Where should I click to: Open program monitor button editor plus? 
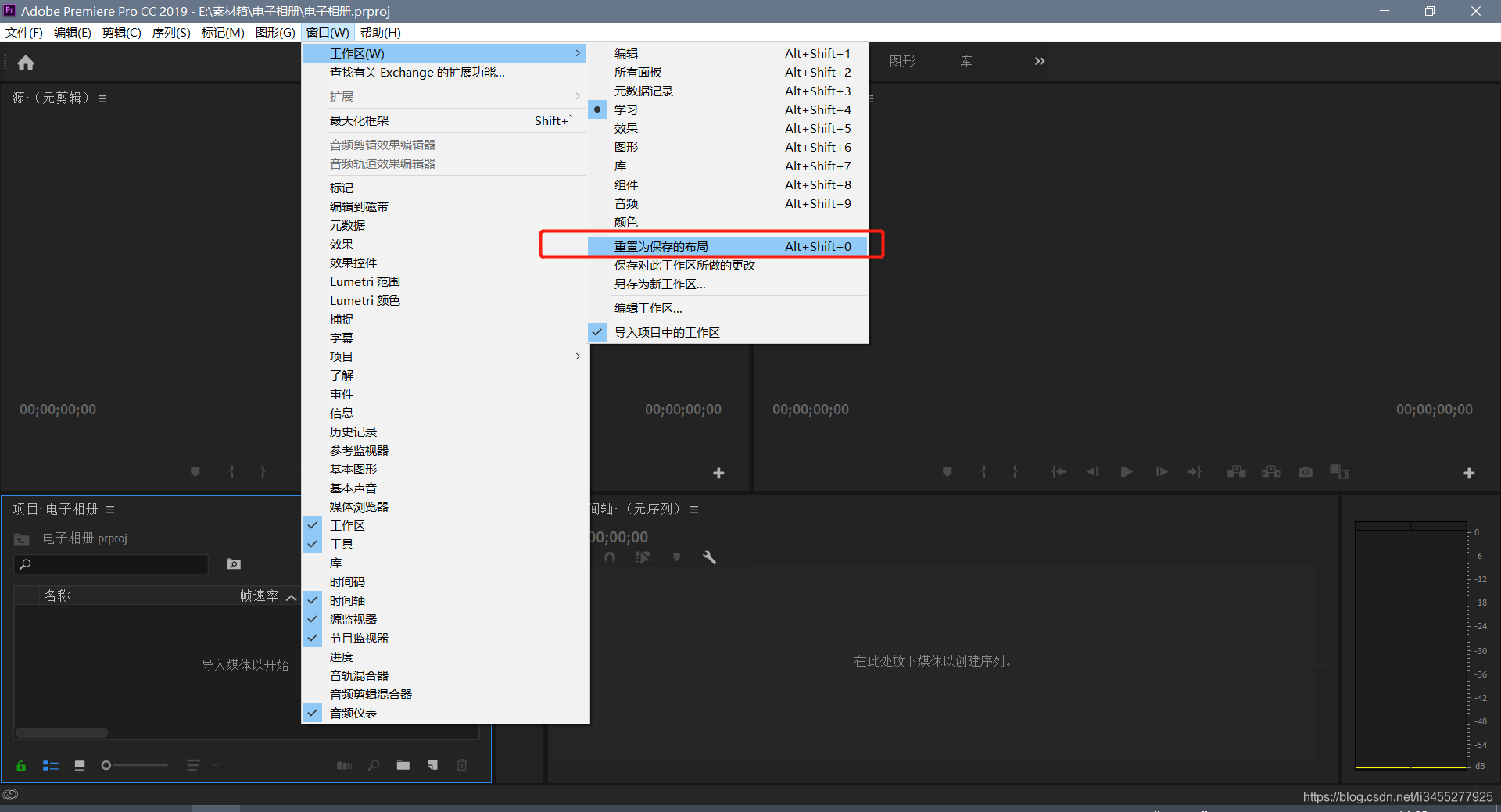pyautogui.click(x=1469, y=474)
